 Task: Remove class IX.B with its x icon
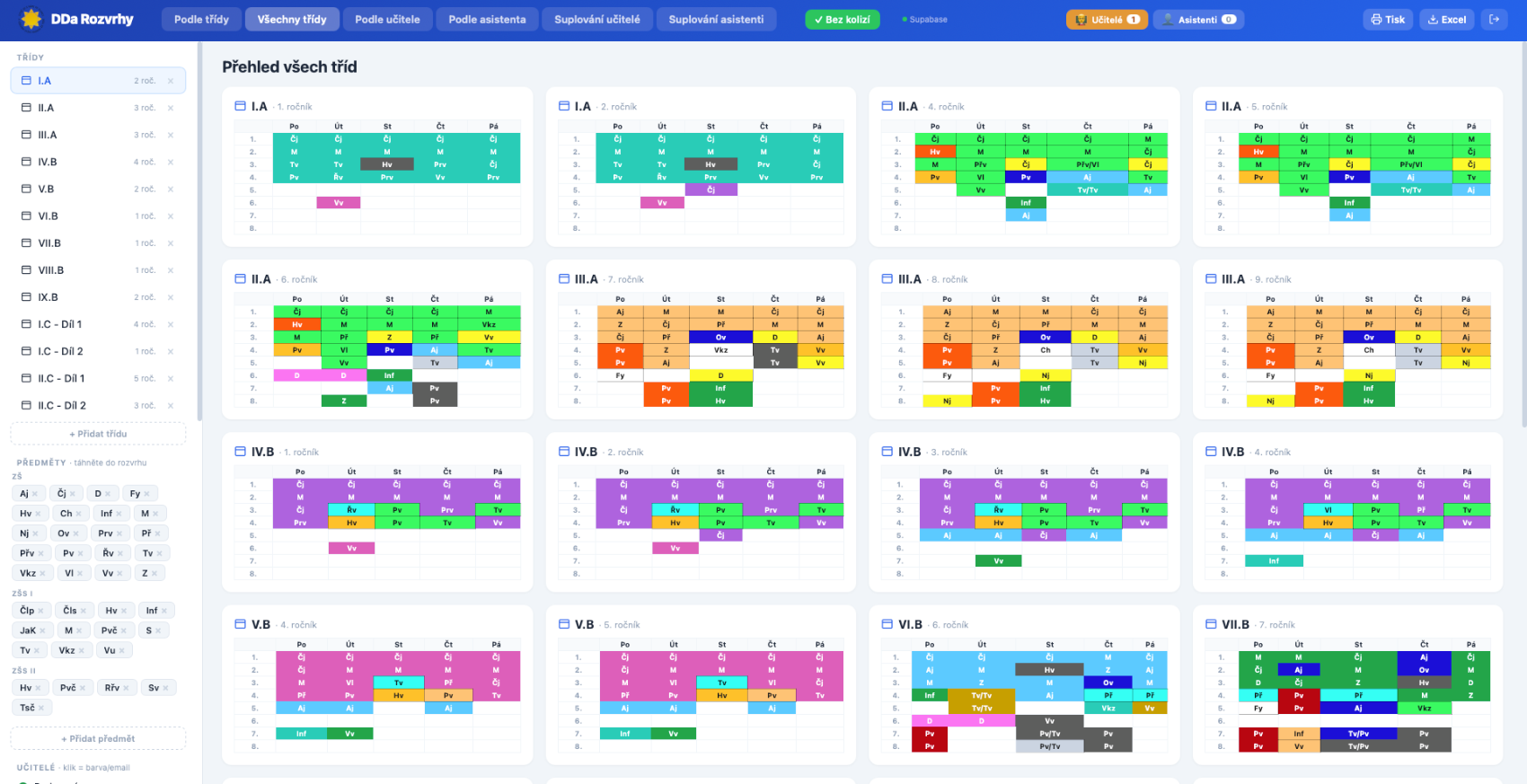(171, 297)
